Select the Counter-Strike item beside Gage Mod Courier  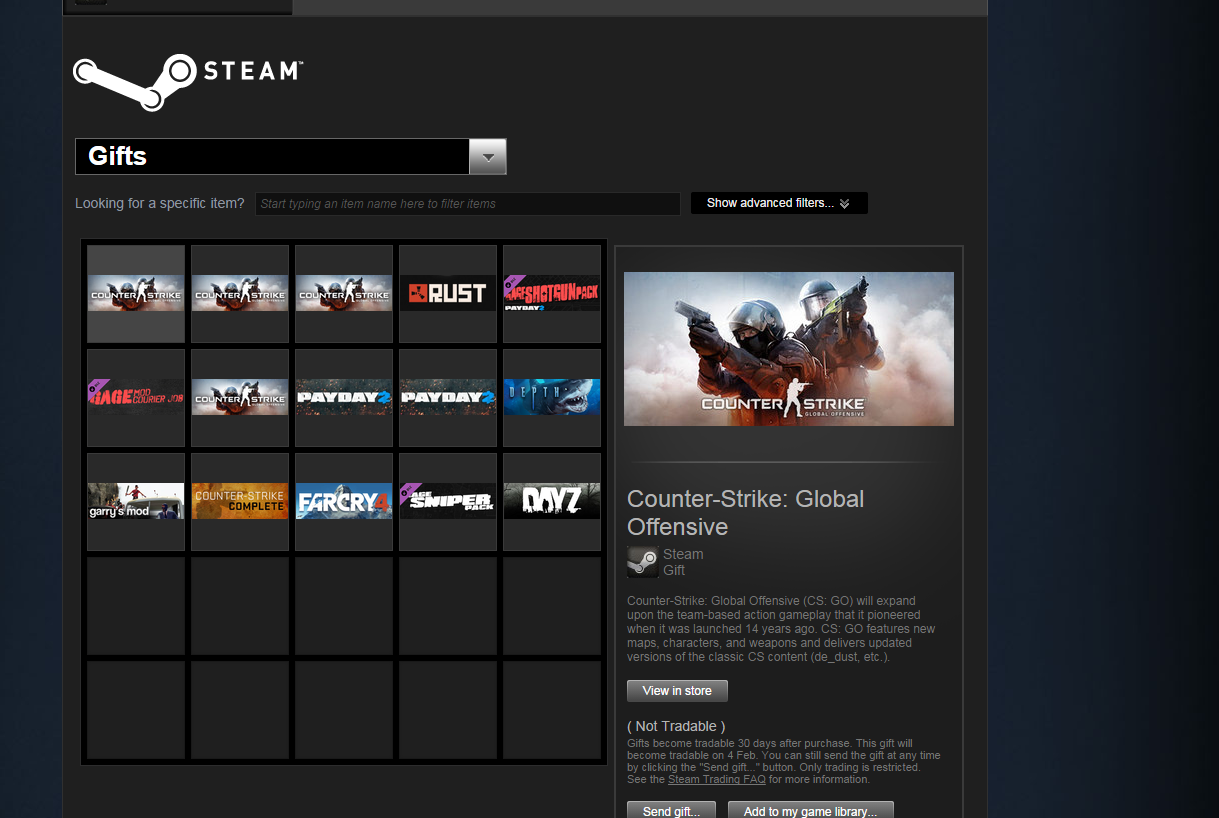click(x=240, y=398)
